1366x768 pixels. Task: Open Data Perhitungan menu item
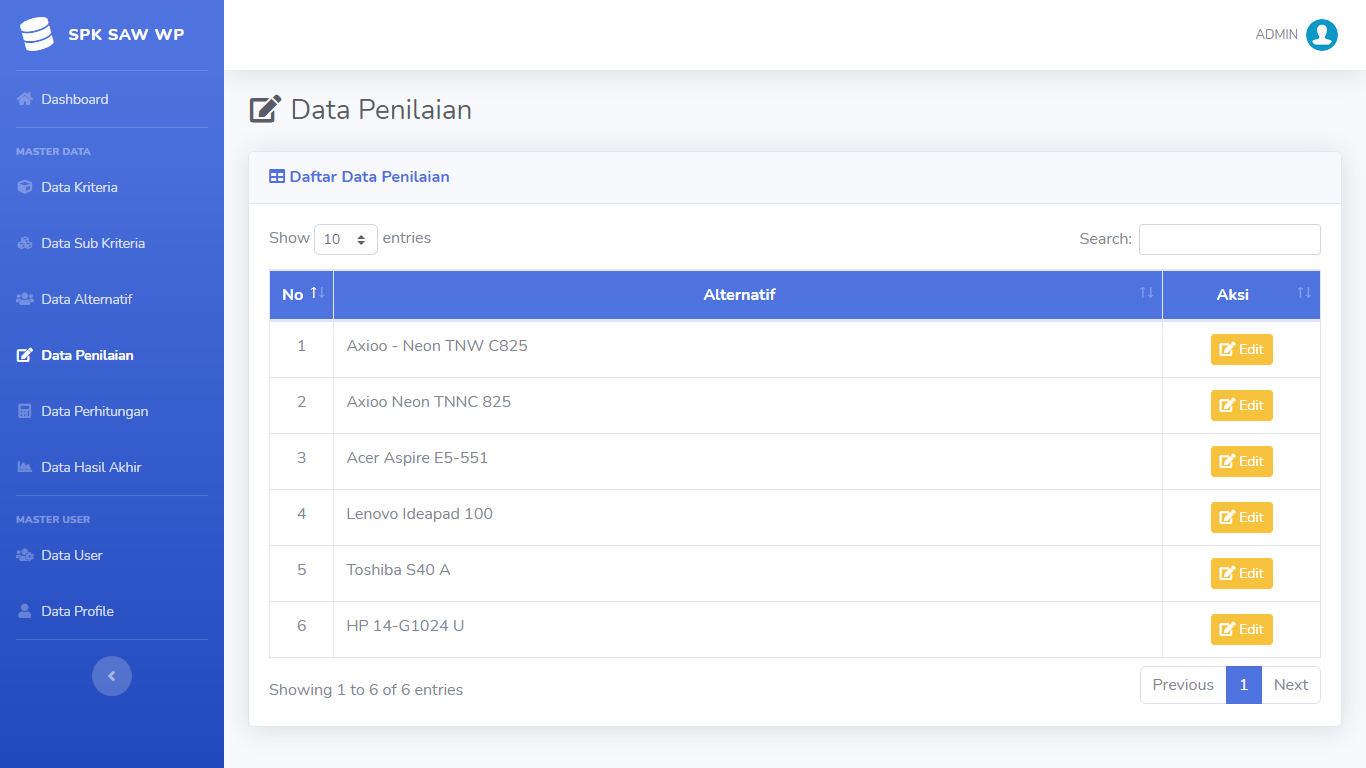point(112,411)
